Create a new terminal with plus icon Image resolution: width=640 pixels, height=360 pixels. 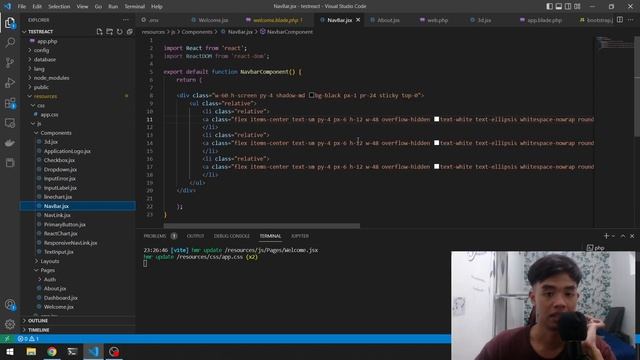point(606,236)
